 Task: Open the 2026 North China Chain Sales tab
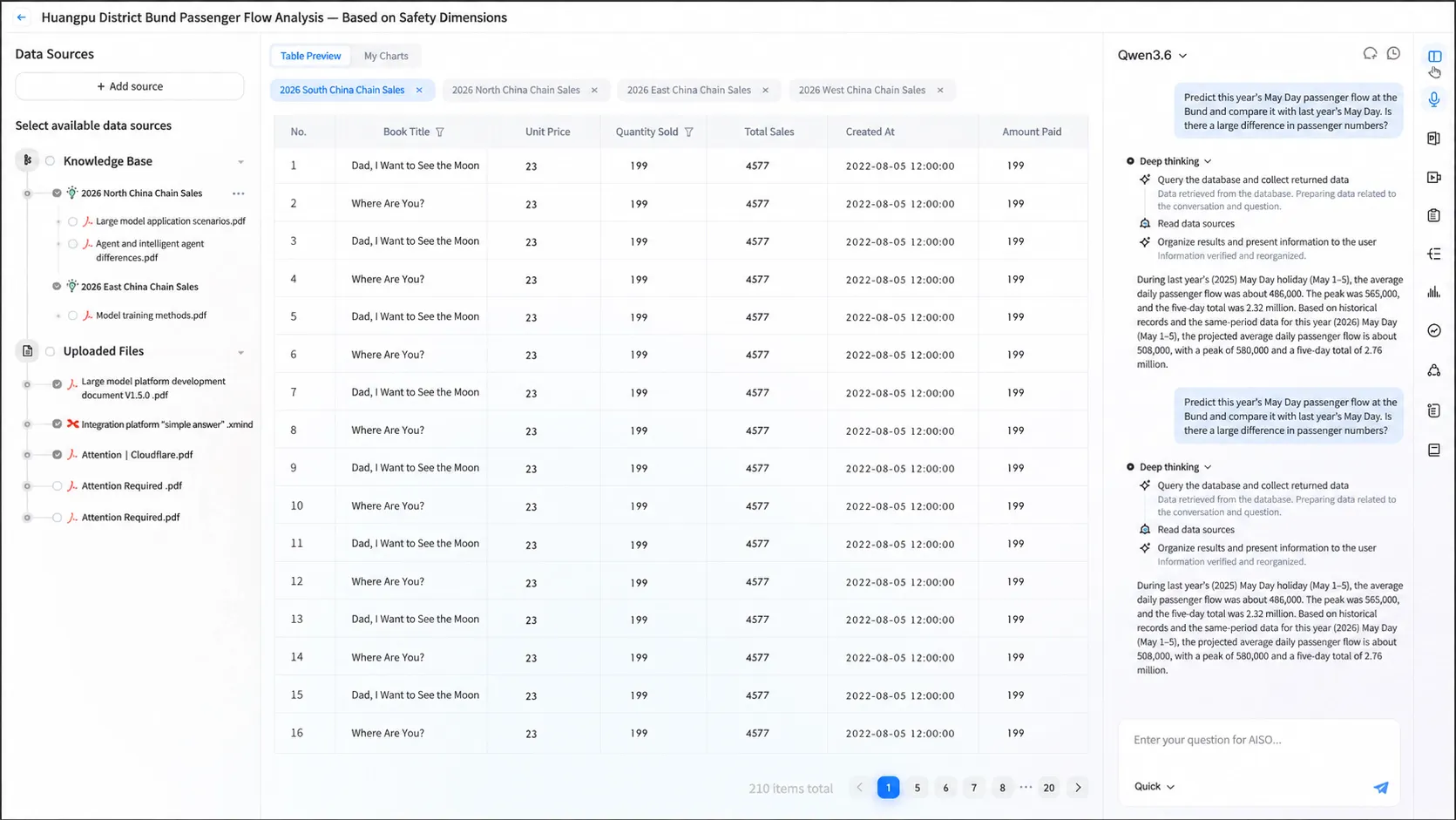516,90
